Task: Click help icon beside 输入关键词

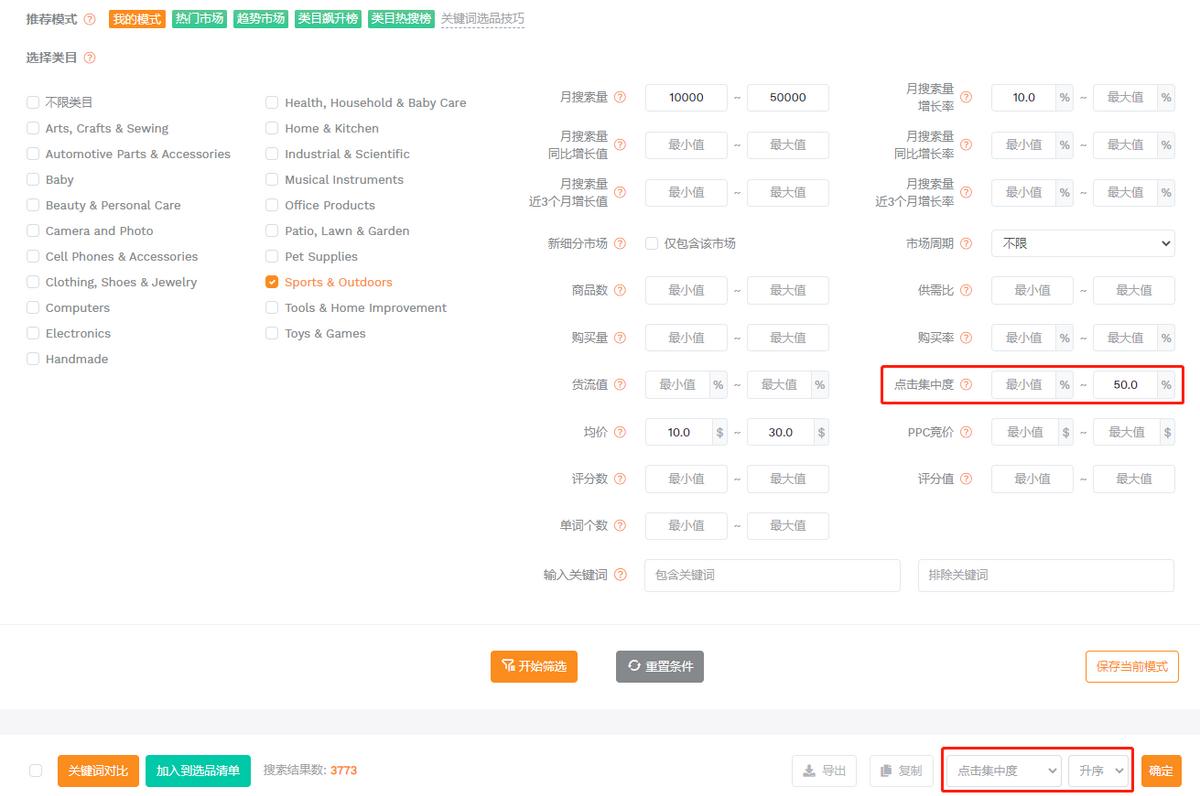Action: [x=620, y=575]
